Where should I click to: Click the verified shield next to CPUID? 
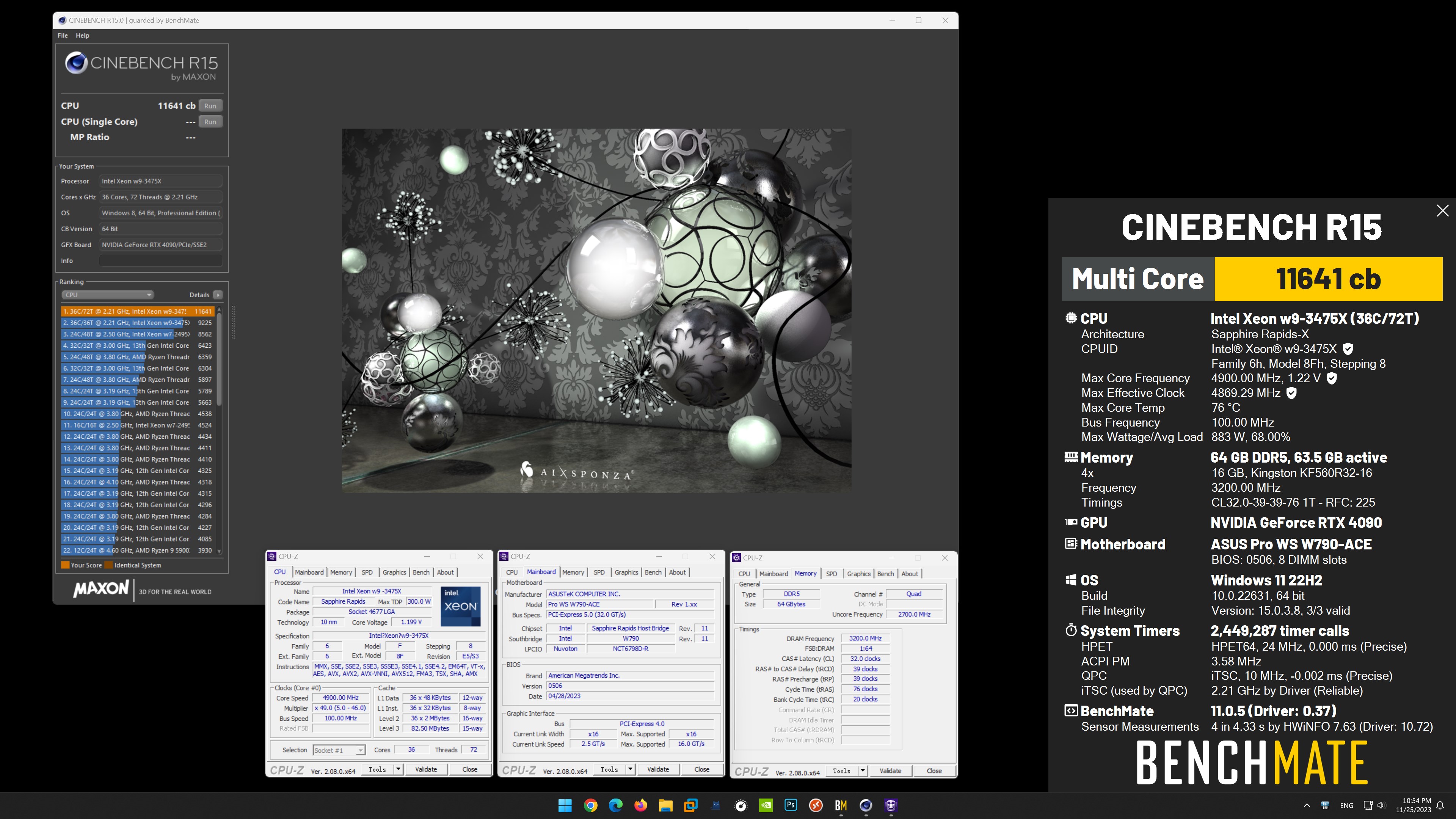pos(1348,349)
